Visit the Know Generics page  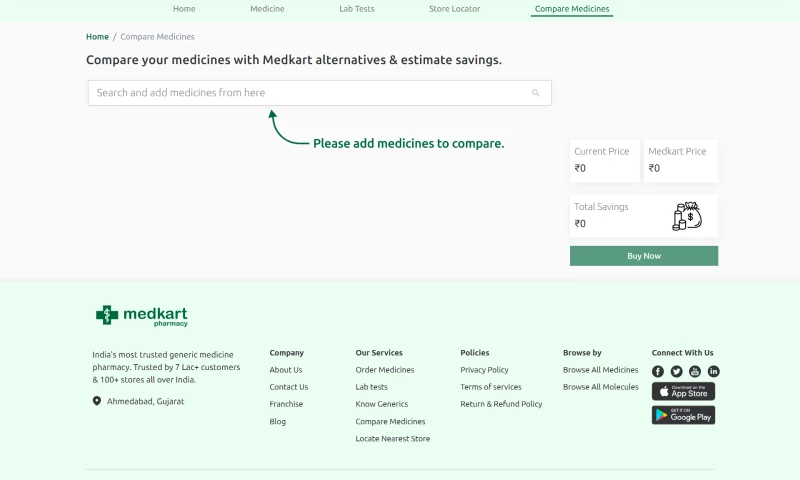pos(382,404)
